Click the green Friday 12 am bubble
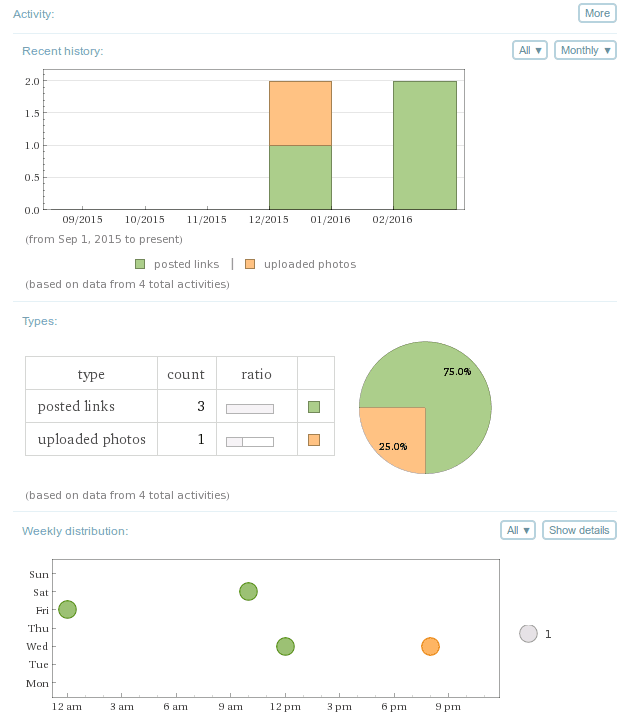This screenshot has height=719, width=621. click(x=67, y=609)
